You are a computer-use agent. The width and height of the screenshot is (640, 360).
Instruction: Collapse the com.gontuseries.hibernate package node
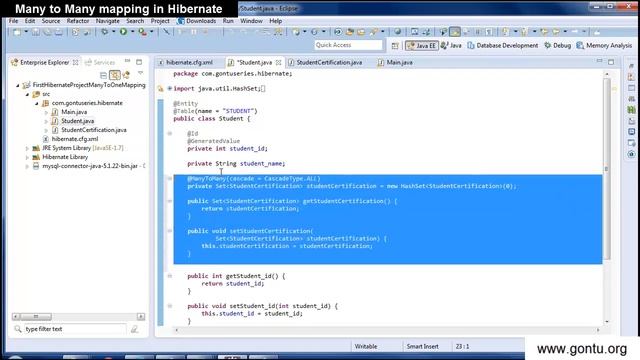tap(37, 103)
